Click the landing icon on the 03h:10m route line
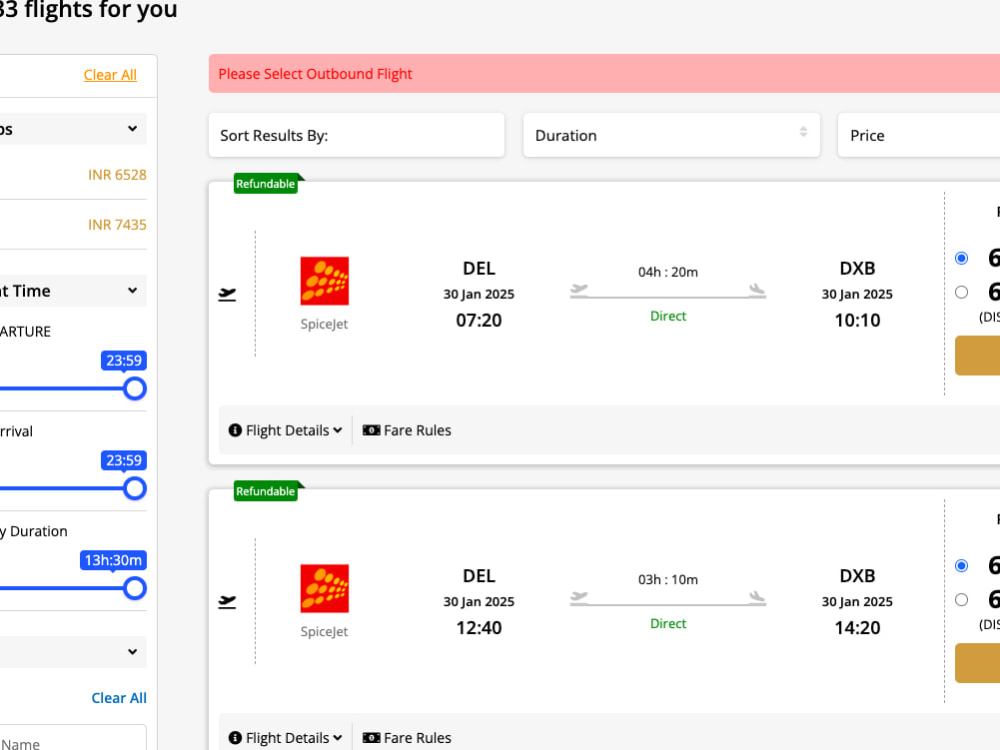The image size is (1000, 750). pos(757,596)
